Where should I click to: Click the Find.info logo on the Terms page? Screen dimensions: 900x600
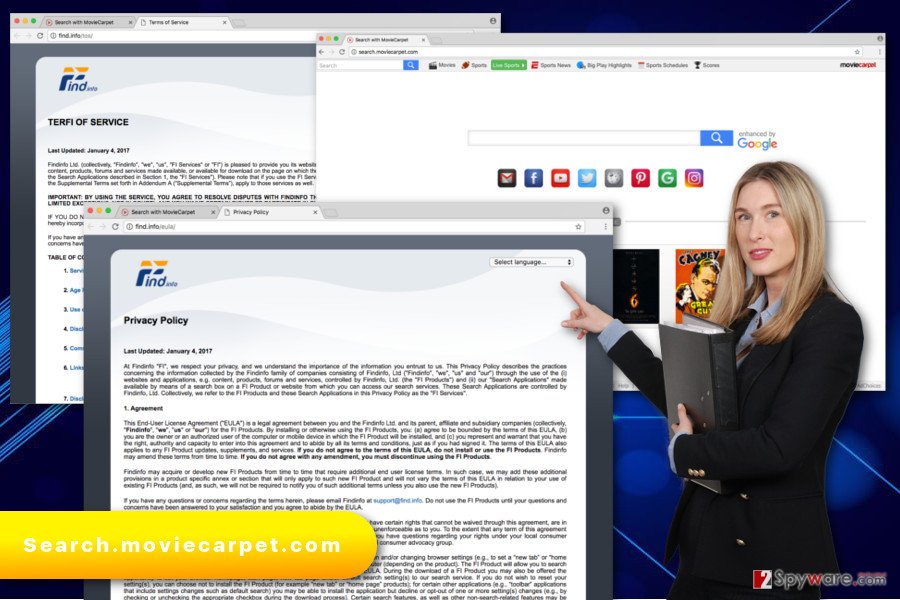[x=79, y=79]
